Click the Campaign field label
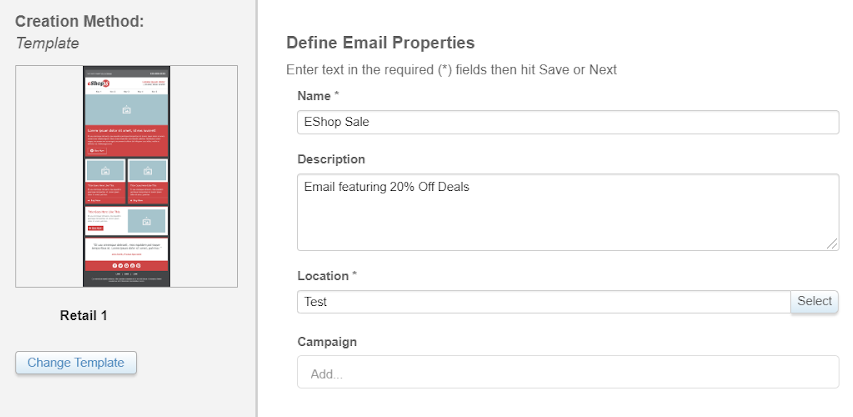Image resolution: width=853 pixels, height=417 pixels. (327, 342)
